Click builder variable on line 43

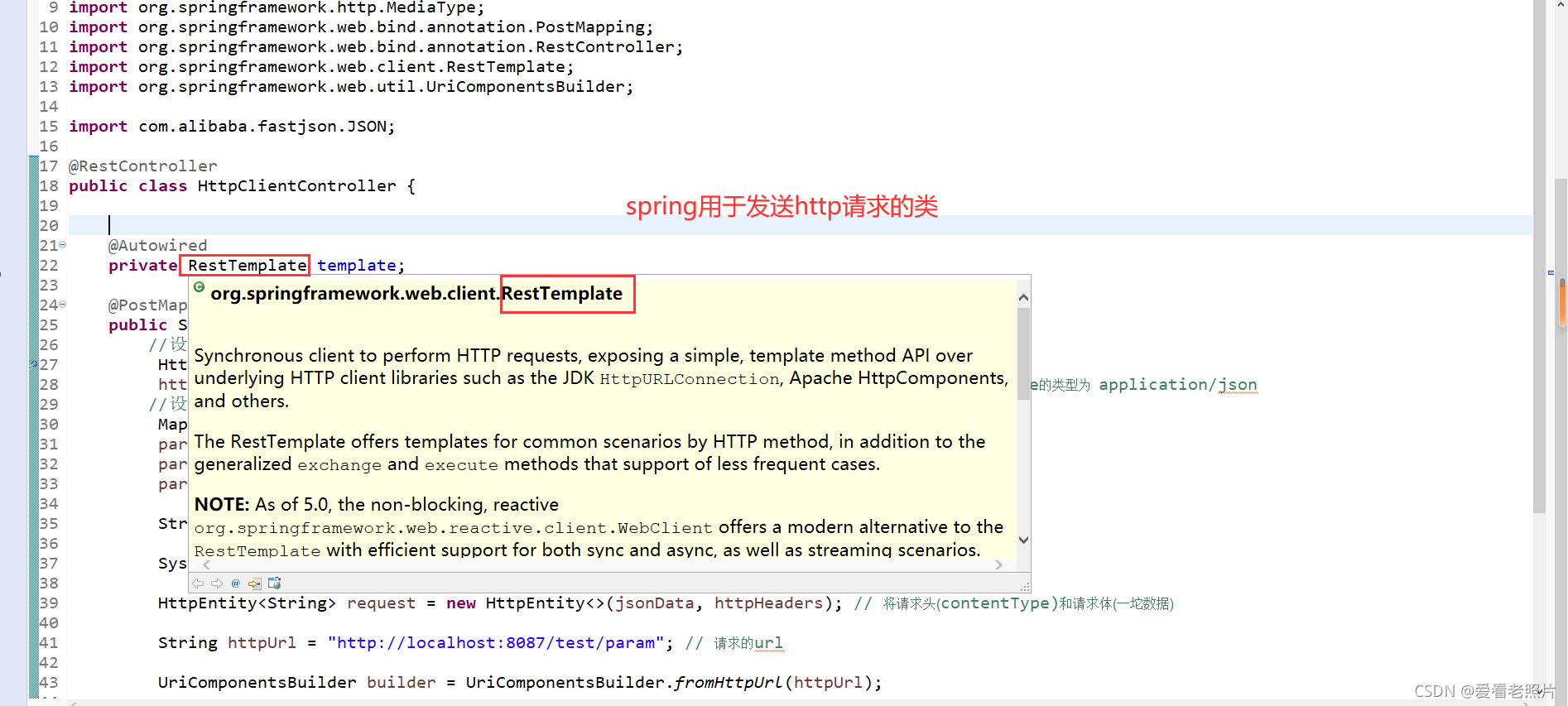[402, 683]
